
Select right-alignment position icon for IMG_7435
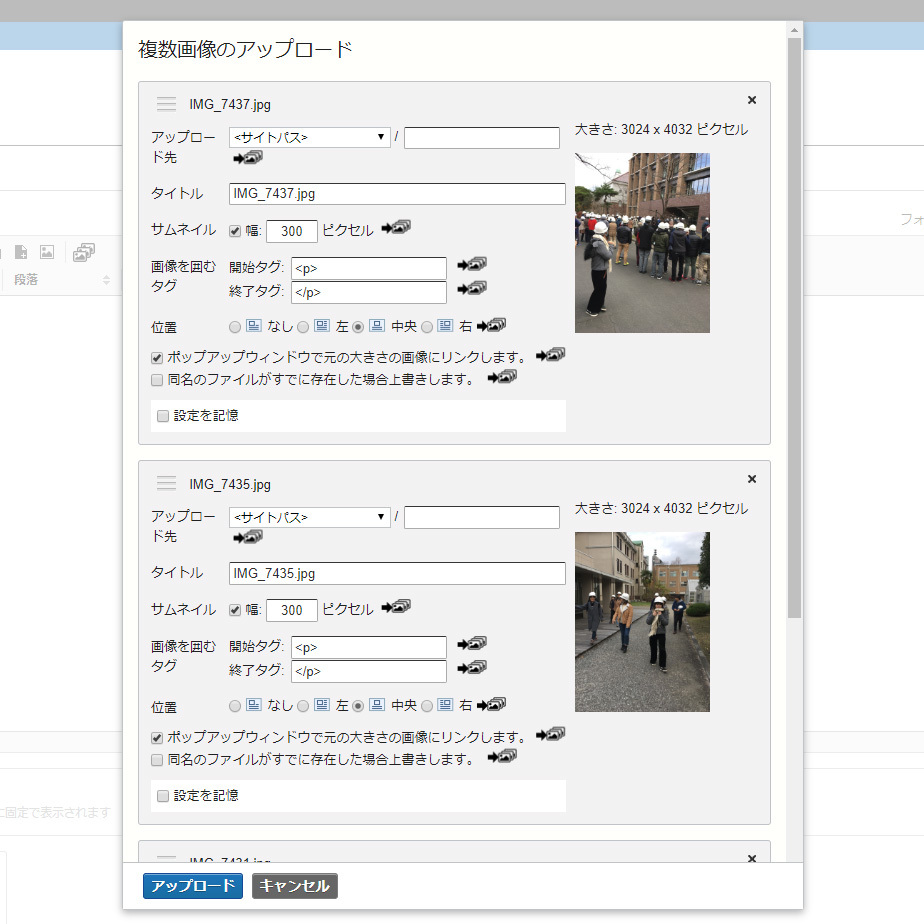(445, 705)
